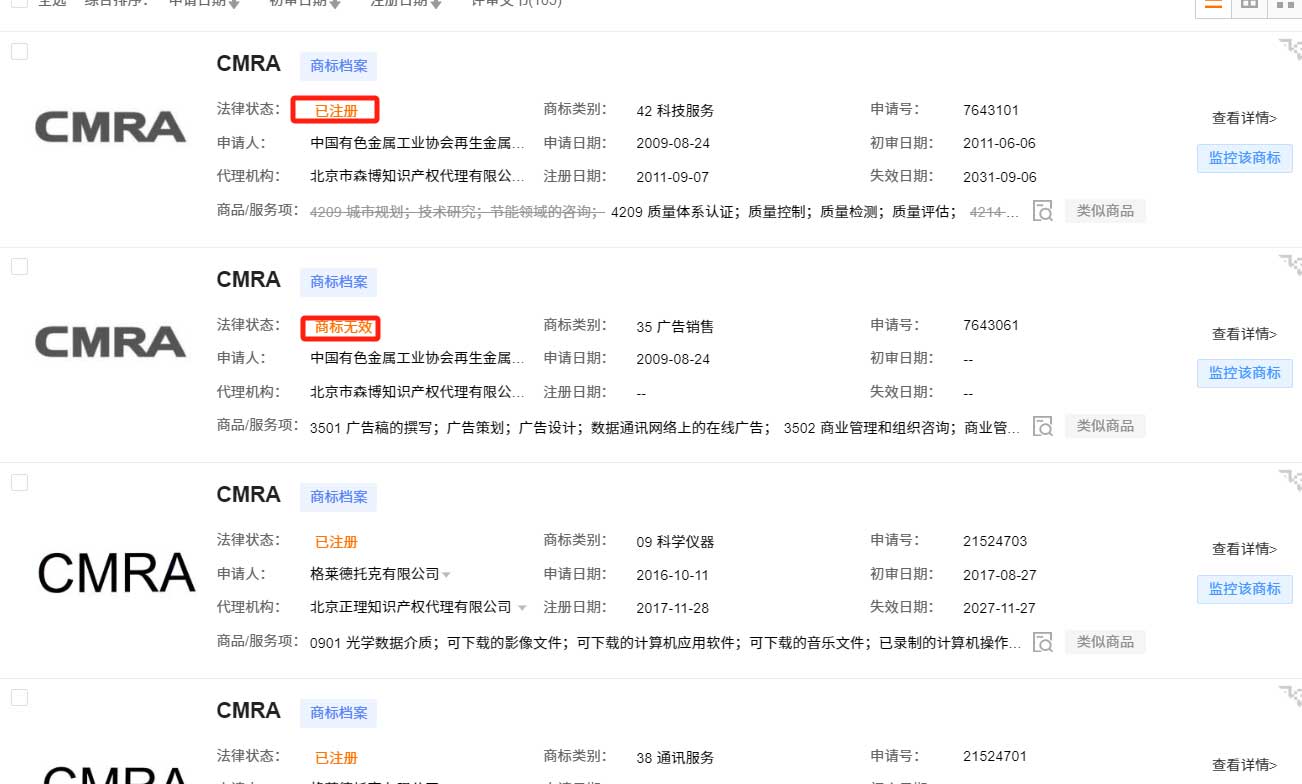Image resolution: width=1302 pixels, height=784 pixels.
Task: Open CMRA logo thumbnail for 35 广告销售
Action: (111, 342)
